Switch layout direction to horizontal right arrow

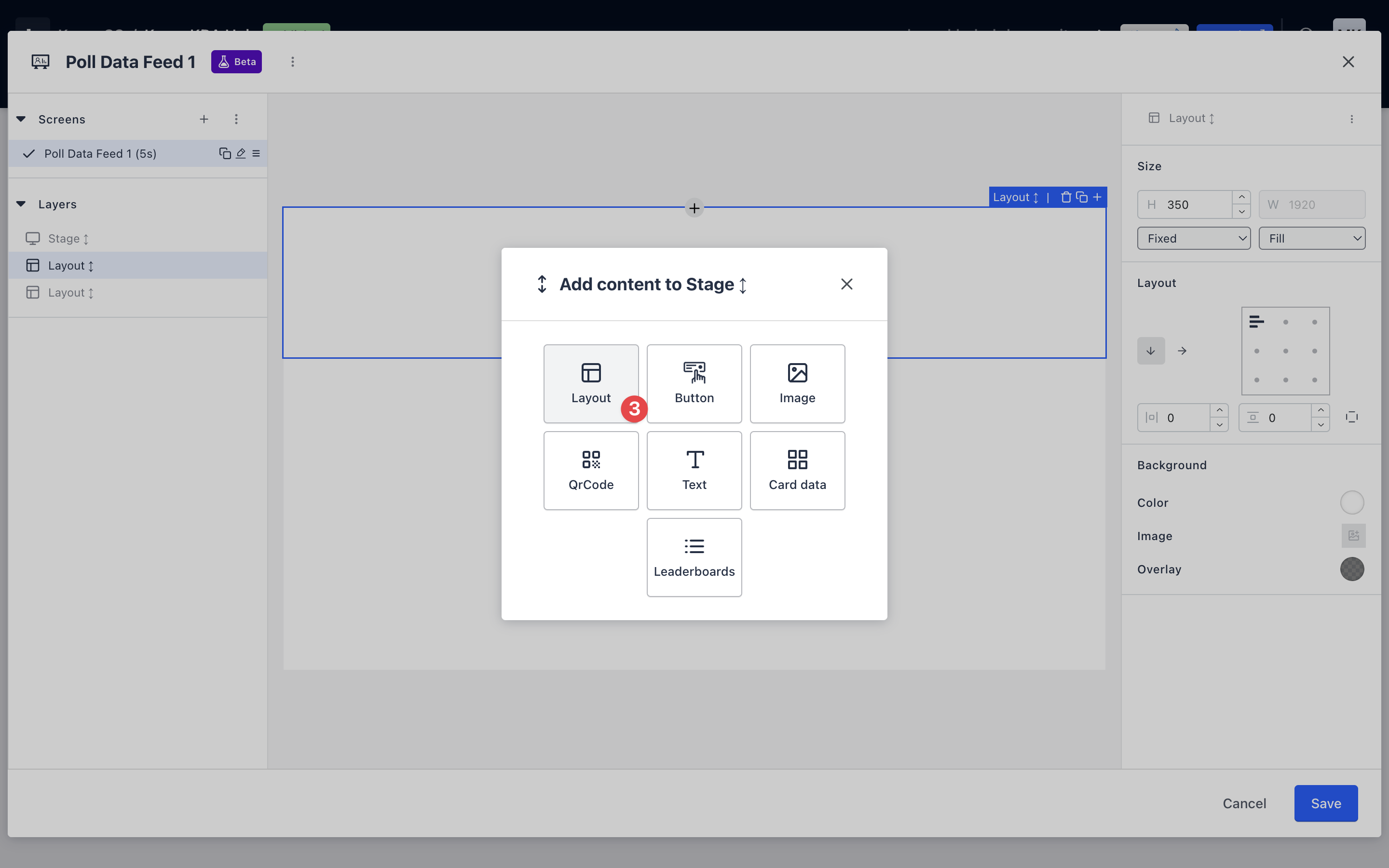pyautogui.click(x=1182, y=351)
